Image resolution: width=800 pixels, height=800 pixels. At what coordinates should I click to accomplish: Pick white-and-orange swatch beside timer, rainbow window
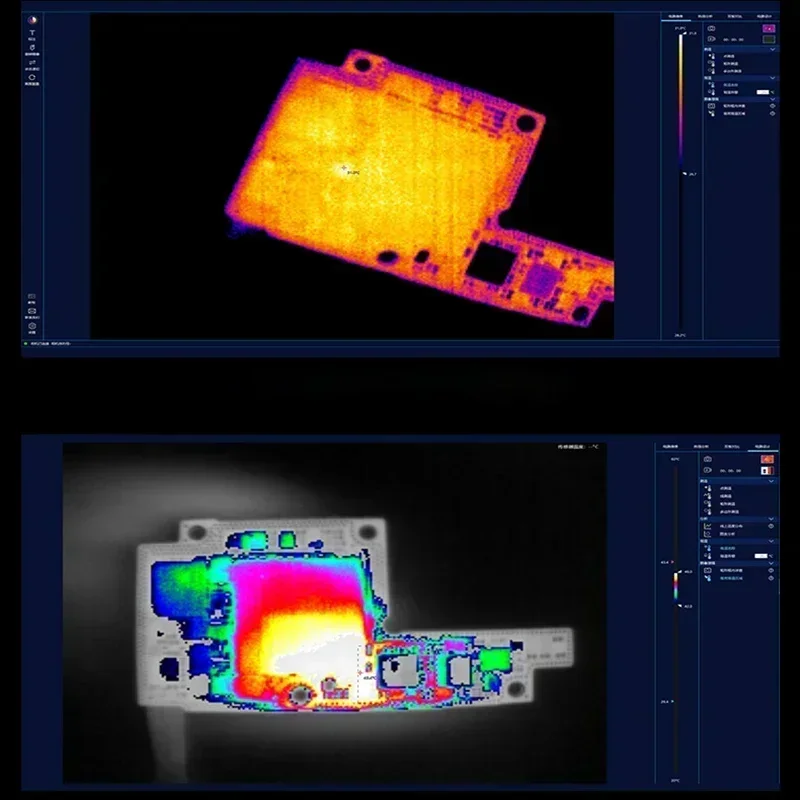(x=767, y=470)
